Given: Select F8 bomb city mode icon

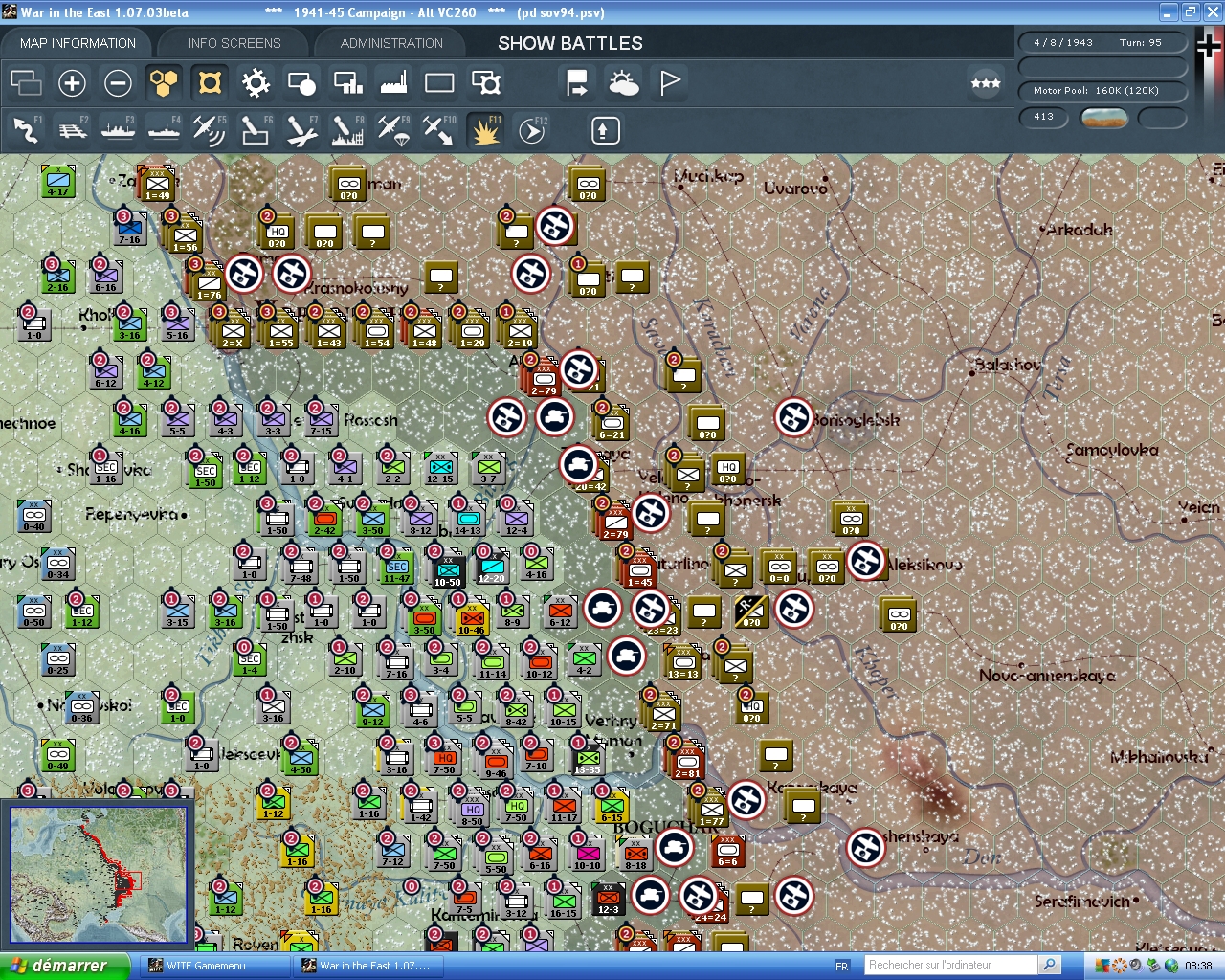Looking at the screenshot, I should click(x=347, y=130).
